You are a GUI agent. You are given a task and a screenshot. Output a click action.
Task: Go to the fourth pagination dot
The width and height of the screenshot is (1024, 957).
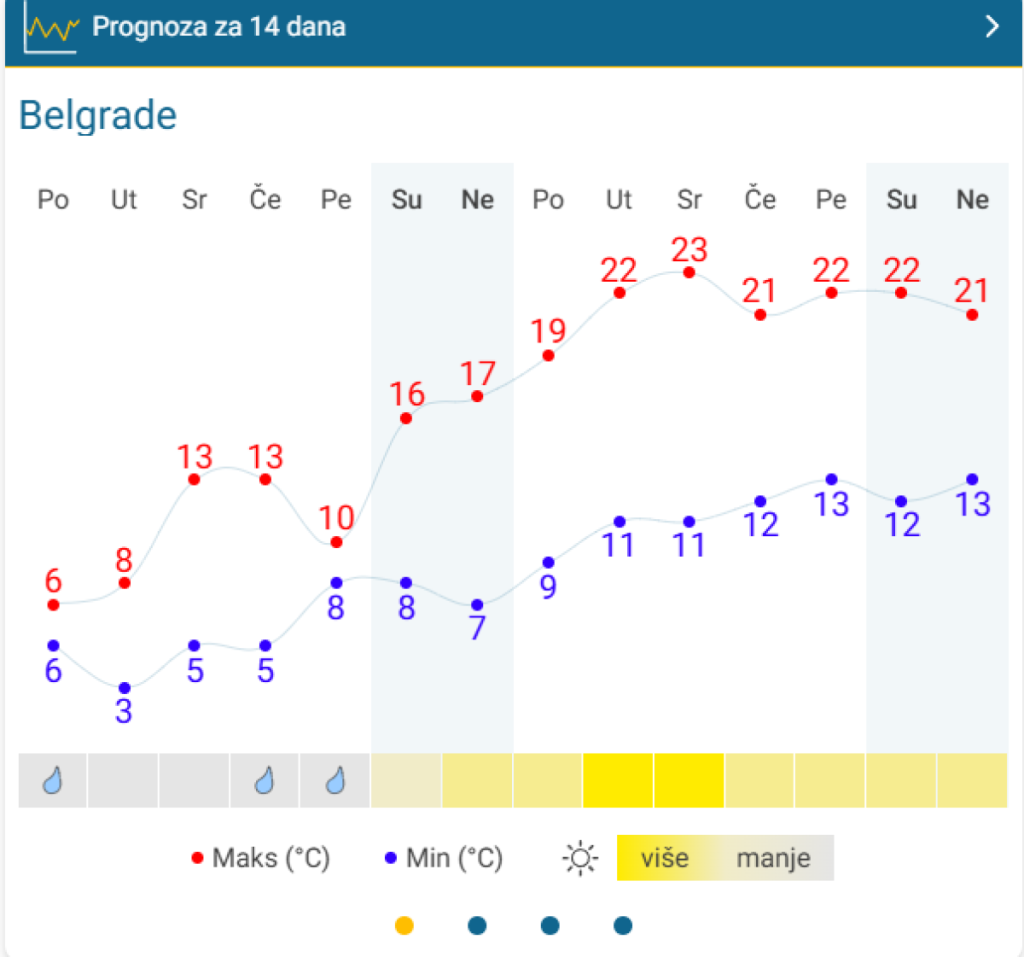[x=623, y=926]
